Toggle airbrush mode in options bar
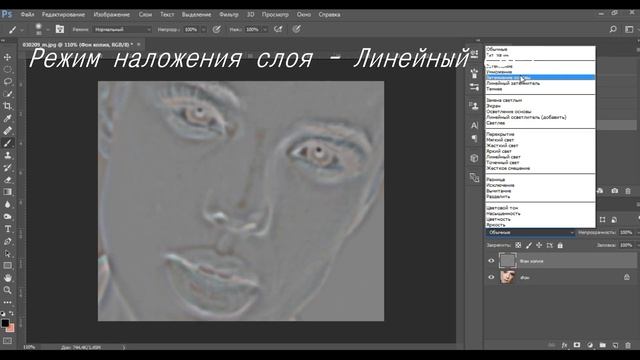 [278, 29]
